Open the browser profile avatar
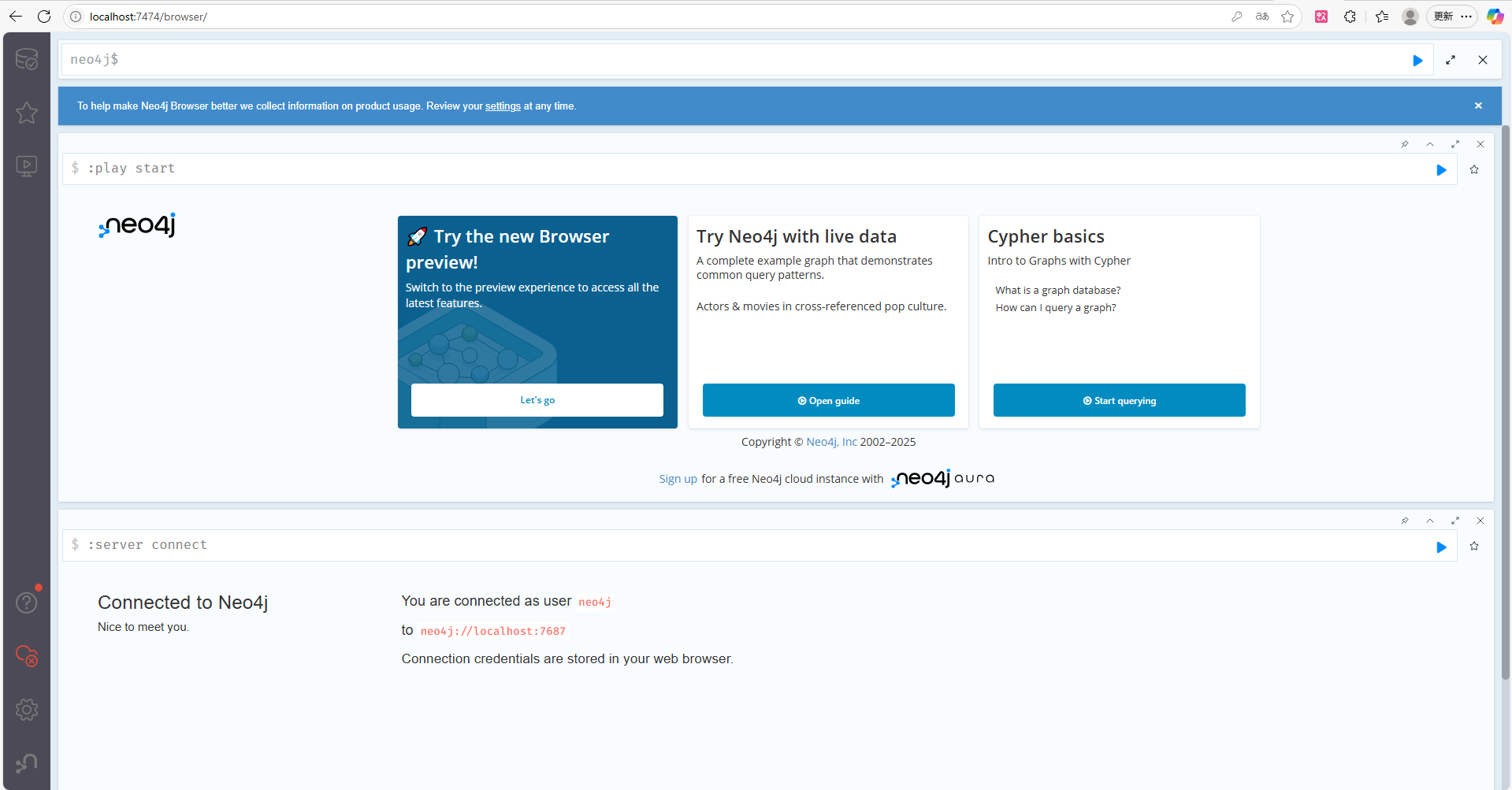Screen dimensions: 1512x790 pyautogui.click(x=1410, y=17)
